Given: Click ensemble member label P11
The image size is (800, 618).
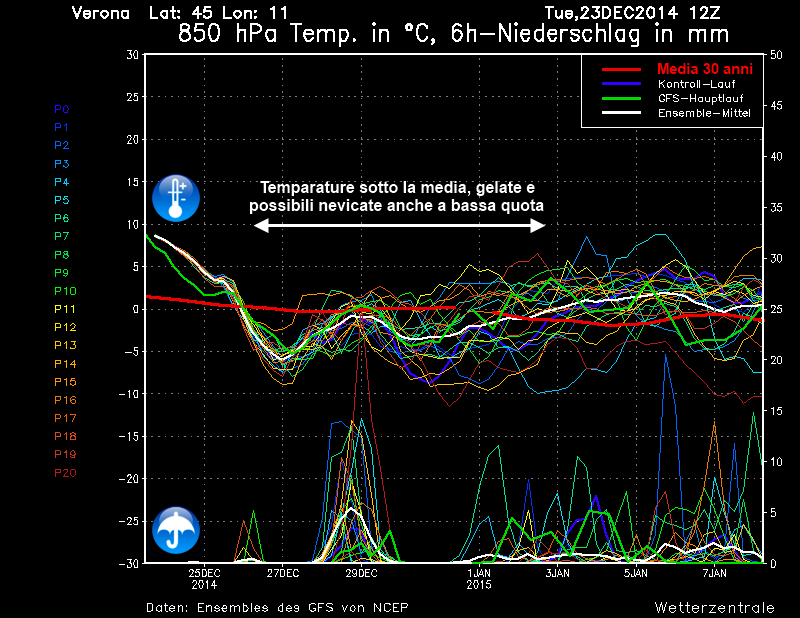Looking at the screenshot, I should (x=65, y=309).
